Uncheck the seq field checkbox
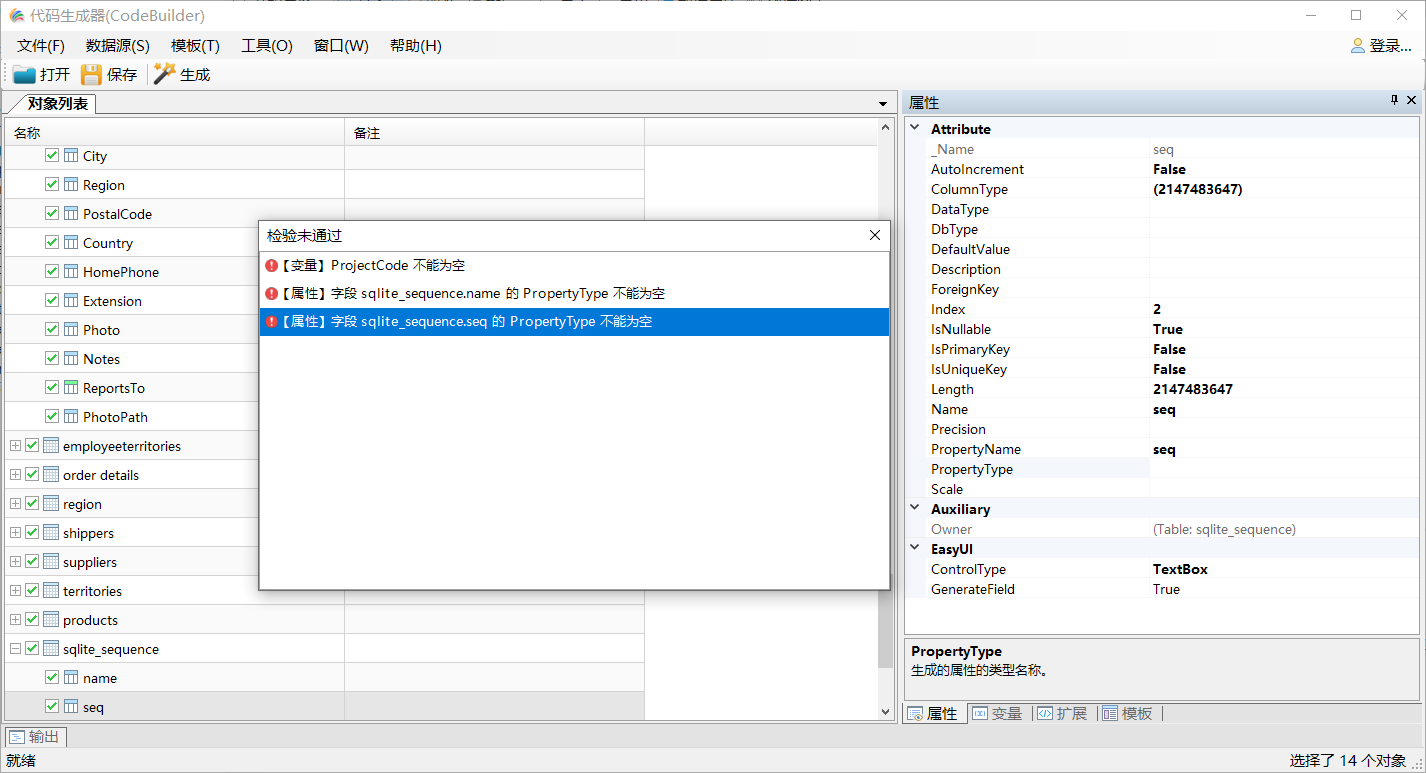 coord(52,707)
